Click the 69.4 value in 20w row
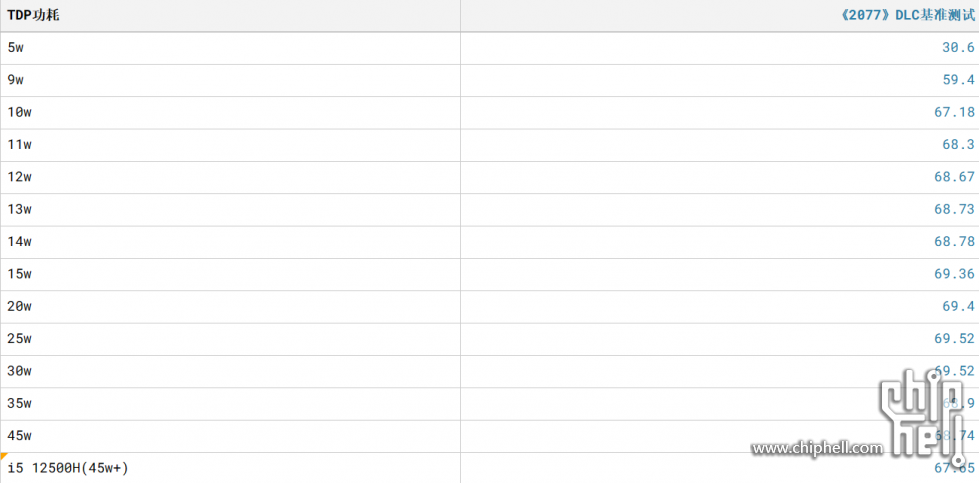The image size is (979, 483). click(x=958, y=306)
